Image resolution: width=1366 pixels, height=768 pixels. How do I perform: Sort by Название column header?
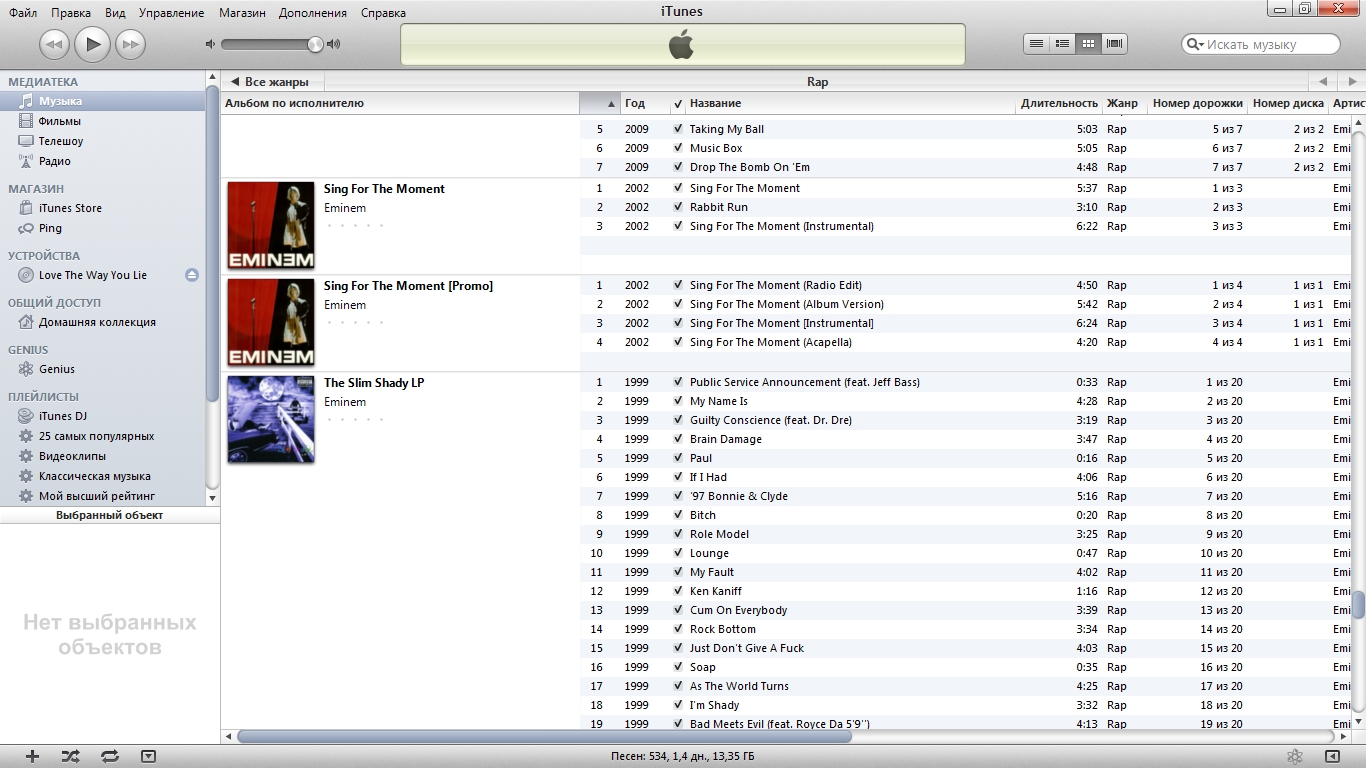coord(850,103)
